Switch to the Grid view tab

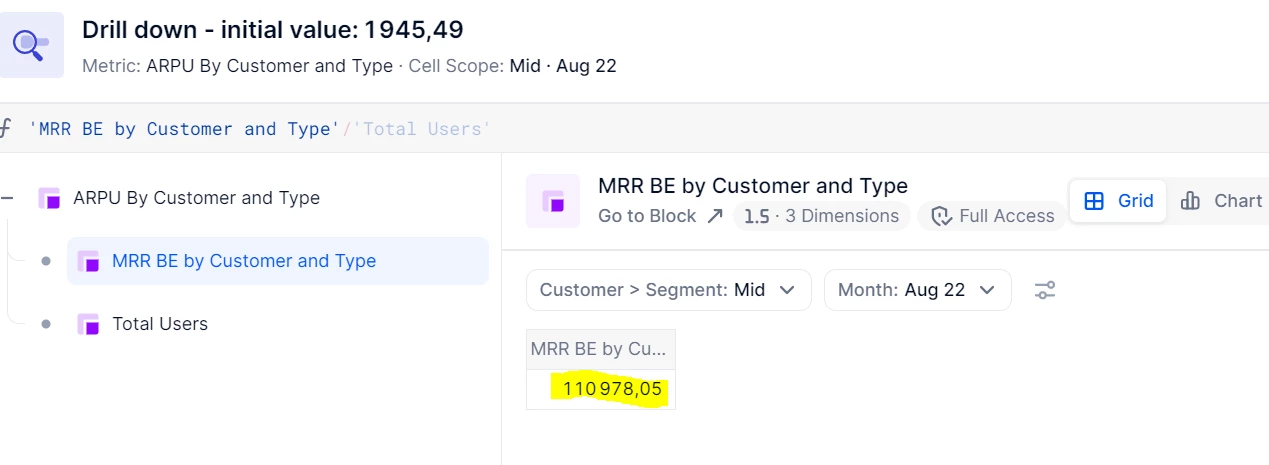pos(1119,201)
